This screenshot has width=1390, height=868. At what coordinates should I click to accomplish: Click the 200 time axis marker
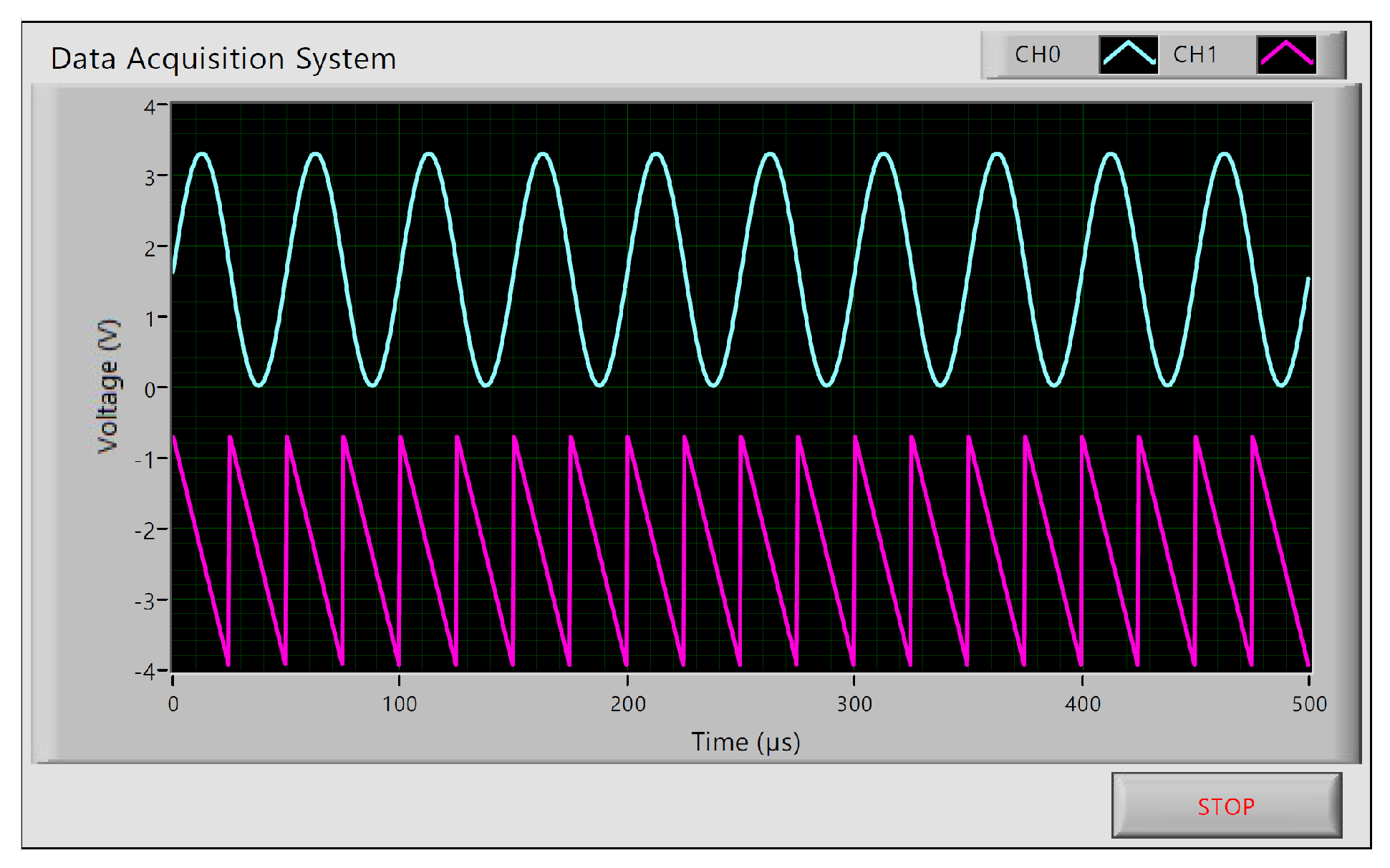click(x=628, y=705)
